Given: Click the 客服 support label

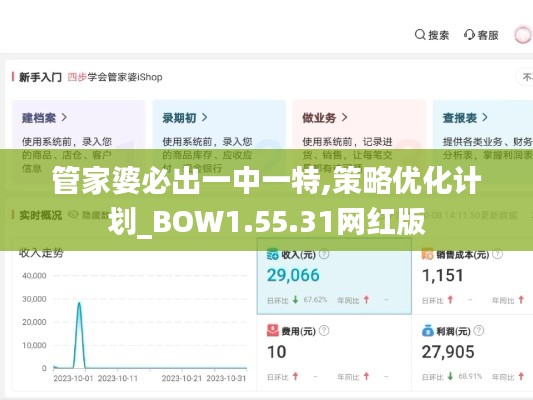Looking at the screenshot, I should coord(488,35).
